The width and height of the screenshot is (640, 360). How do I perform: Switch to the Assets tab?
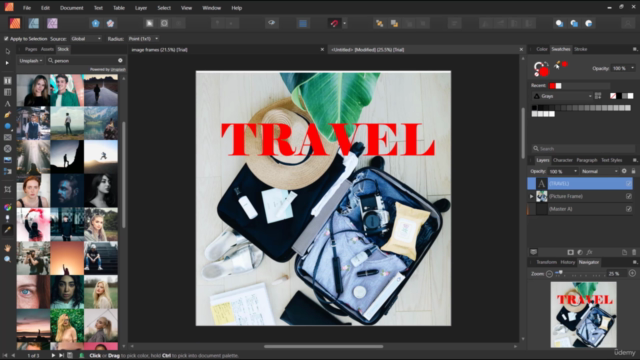(47, 49)
